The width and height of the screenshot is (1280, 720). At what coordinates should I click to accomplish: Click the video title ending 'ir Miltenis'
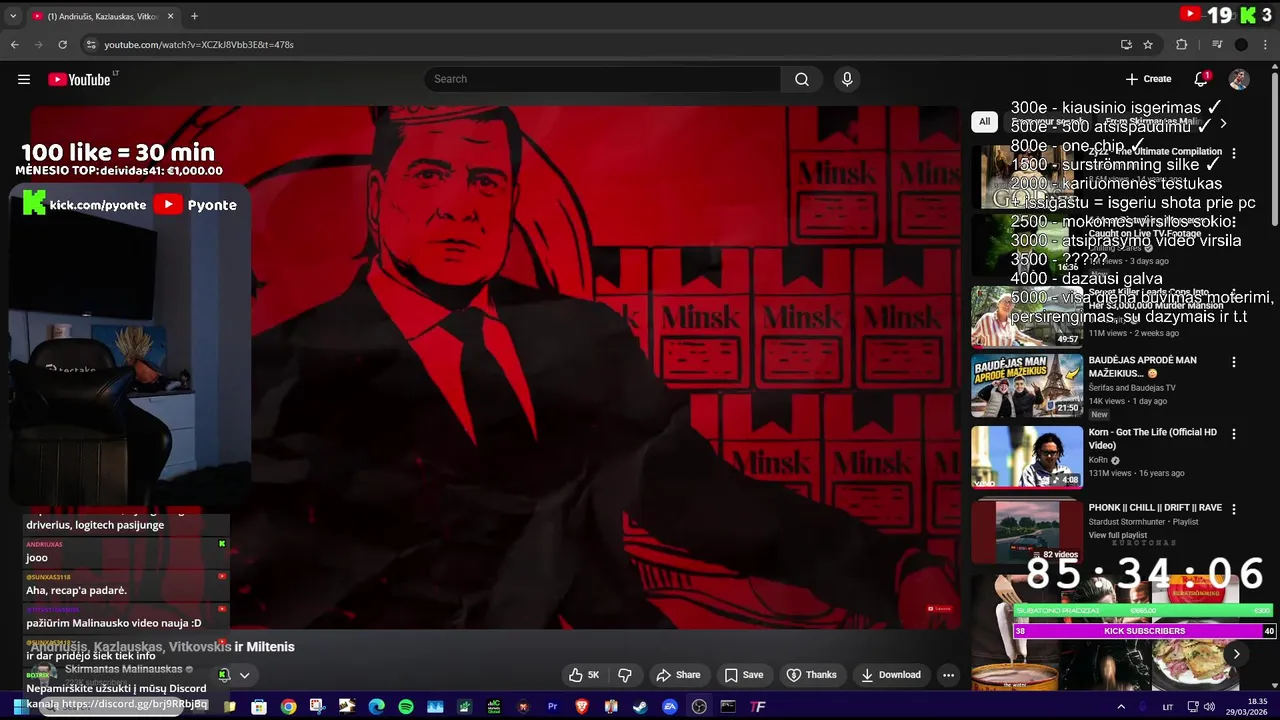pyautogui.click(x=162, y=647)
